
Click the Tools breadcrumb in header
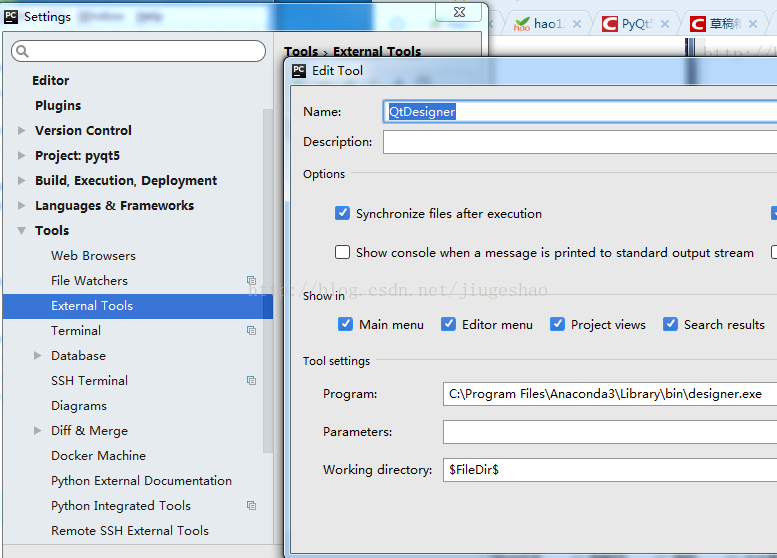(x=301, y=52)
